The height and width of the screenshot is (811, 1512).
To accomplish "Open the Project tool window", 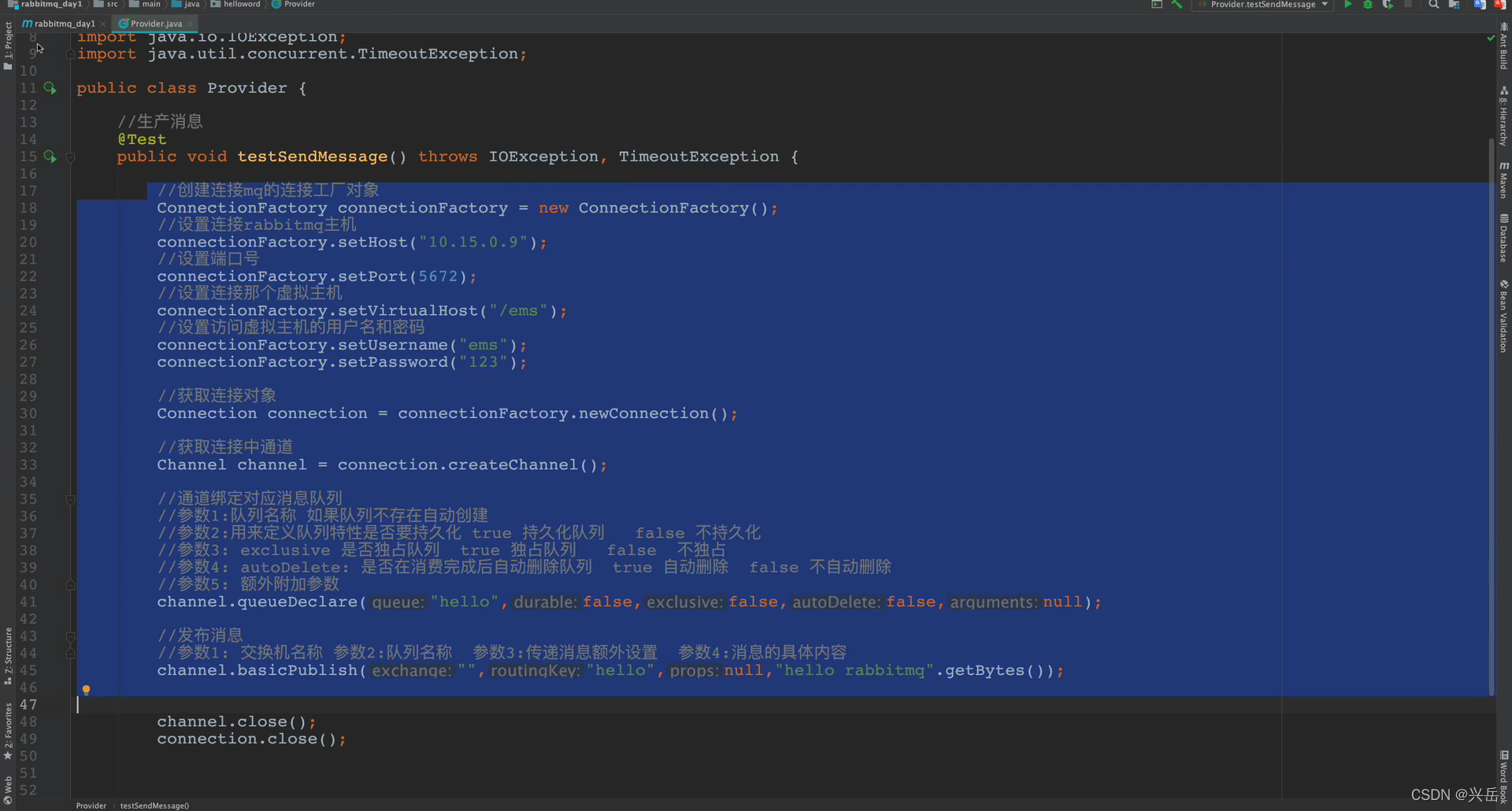I will pos(8,46).
